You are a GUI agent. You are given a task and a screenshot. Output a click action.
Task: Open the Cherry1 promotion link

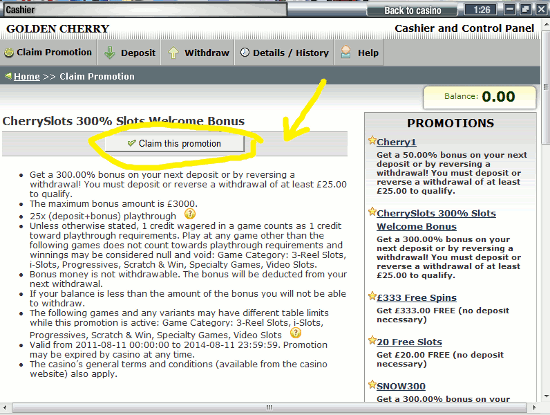[396, 142]
